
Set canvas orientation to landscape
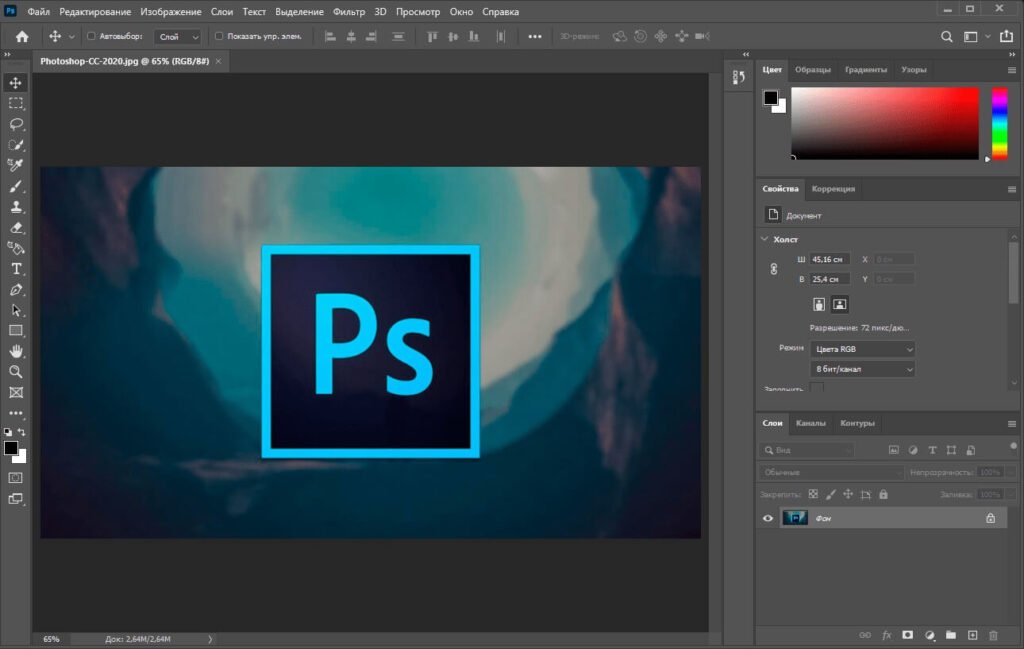[840, 304]
